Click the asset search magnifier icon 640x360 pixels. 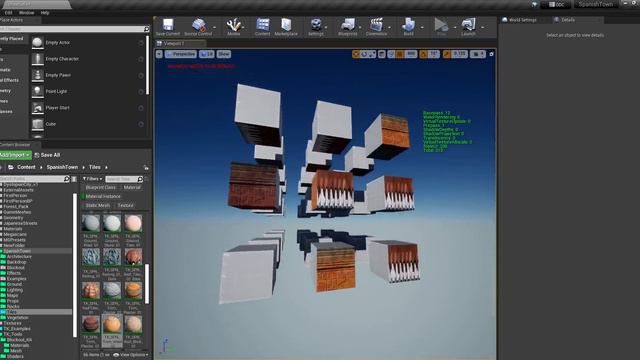(x=140, y=179)
